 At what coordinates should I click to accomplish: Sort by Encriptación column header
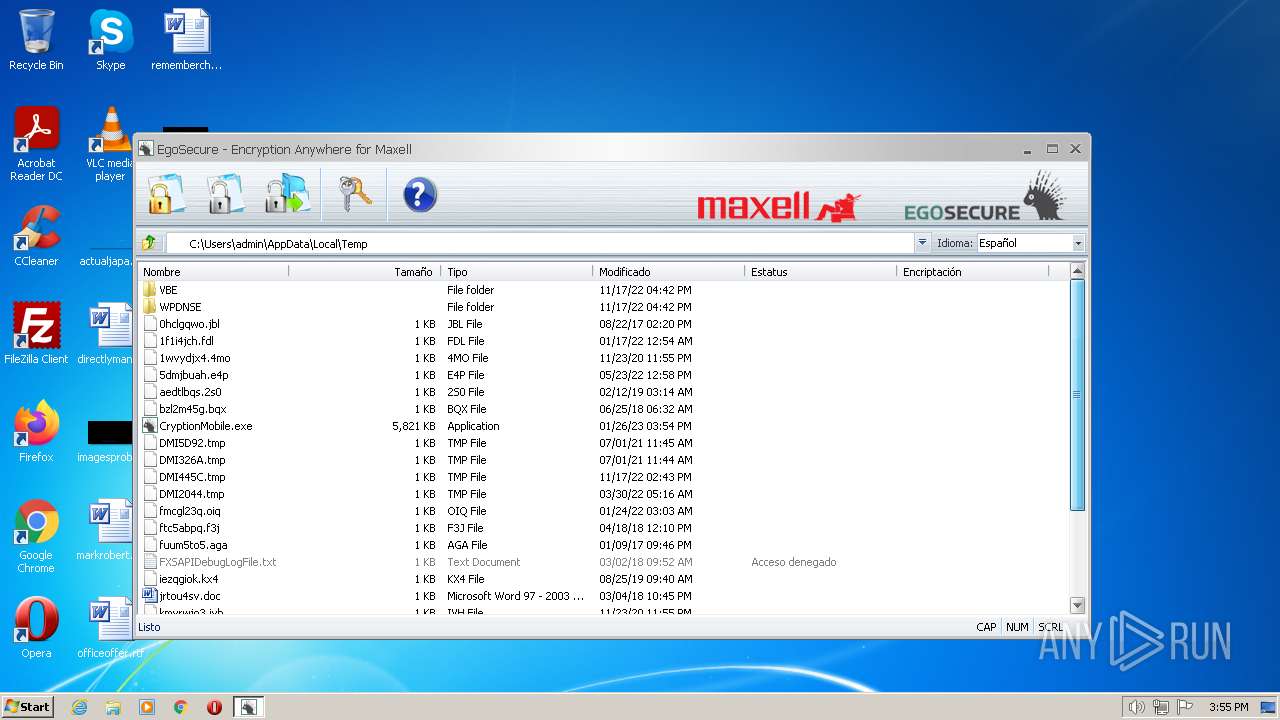[x=973, y=272]
